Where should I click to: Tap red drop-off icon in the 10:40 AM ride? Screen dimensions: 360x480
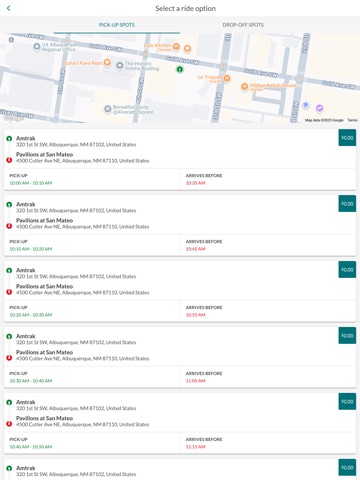click(x=9, y=424)
